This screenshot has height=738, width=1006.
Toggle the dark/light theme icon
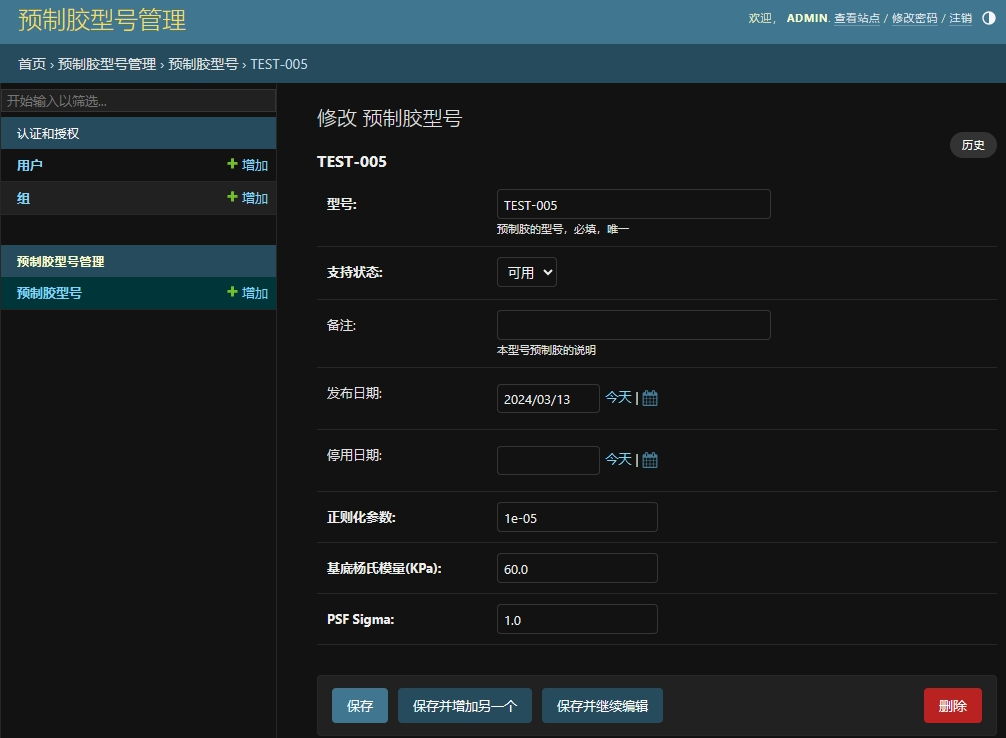(x=989, y=18)
